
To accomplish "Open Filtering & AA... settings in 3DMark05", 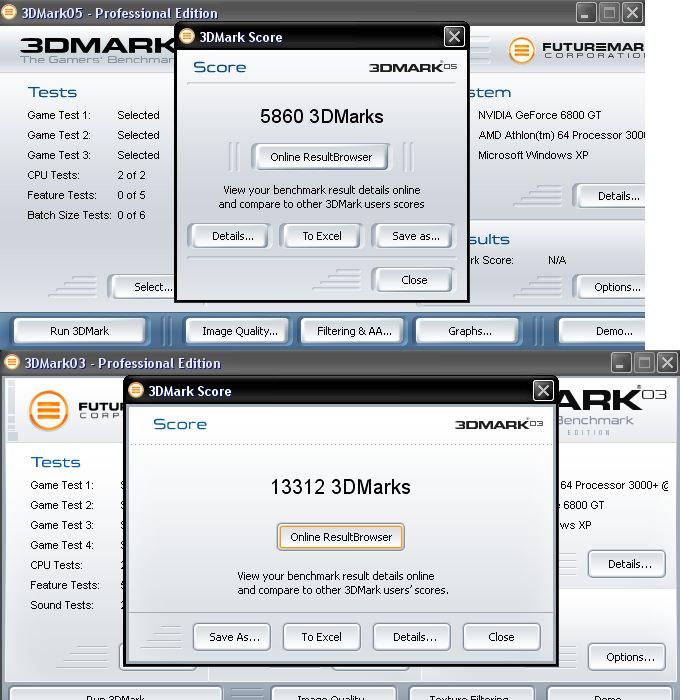I will pyautogui.click(x=353, y=331).
